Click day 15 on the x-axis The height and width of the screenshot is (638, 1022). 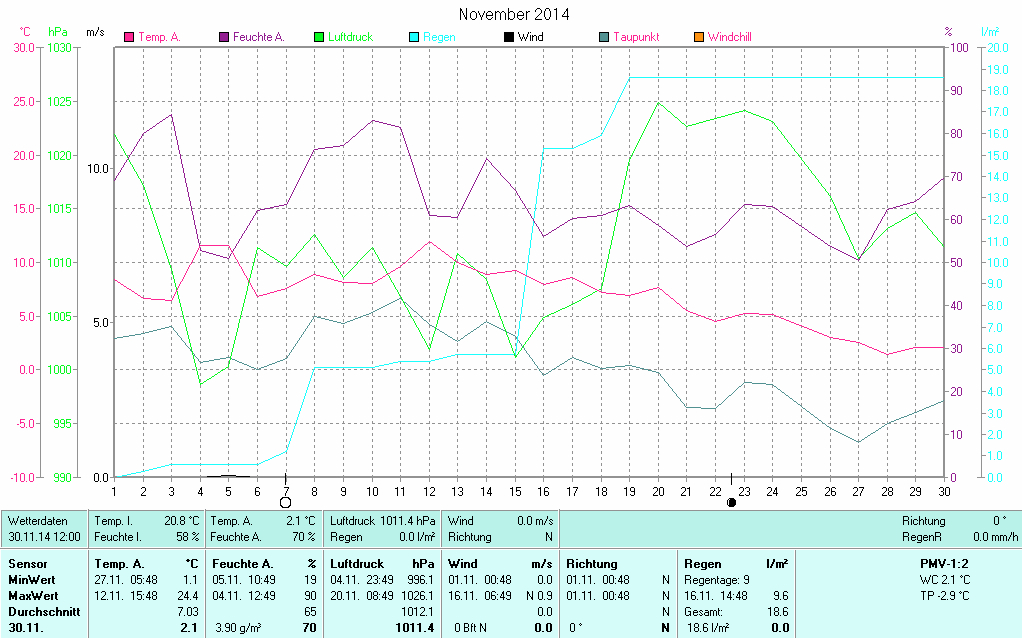[515, 491]
